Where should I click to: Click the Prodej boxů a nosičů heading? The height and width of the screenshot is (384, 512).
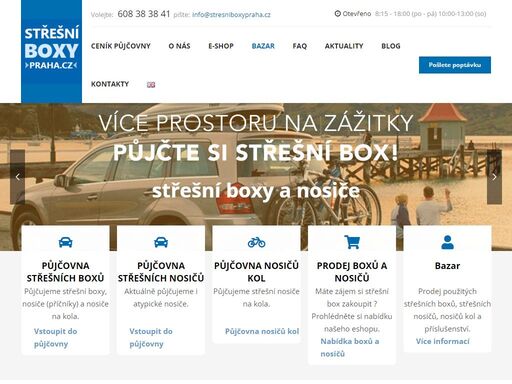click(352, 272)
